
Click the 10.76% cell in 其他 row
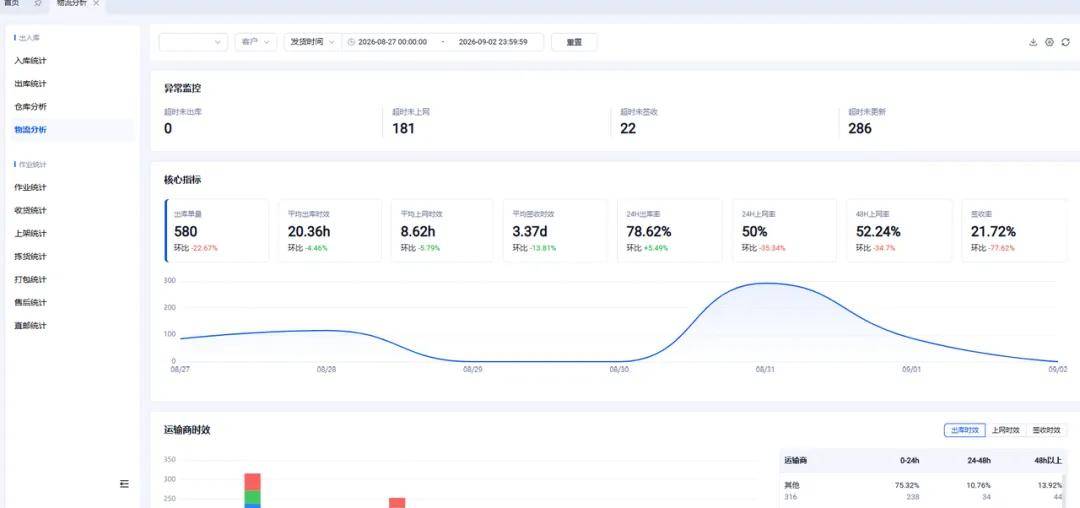pyautogui.click(x=977, y=485)
